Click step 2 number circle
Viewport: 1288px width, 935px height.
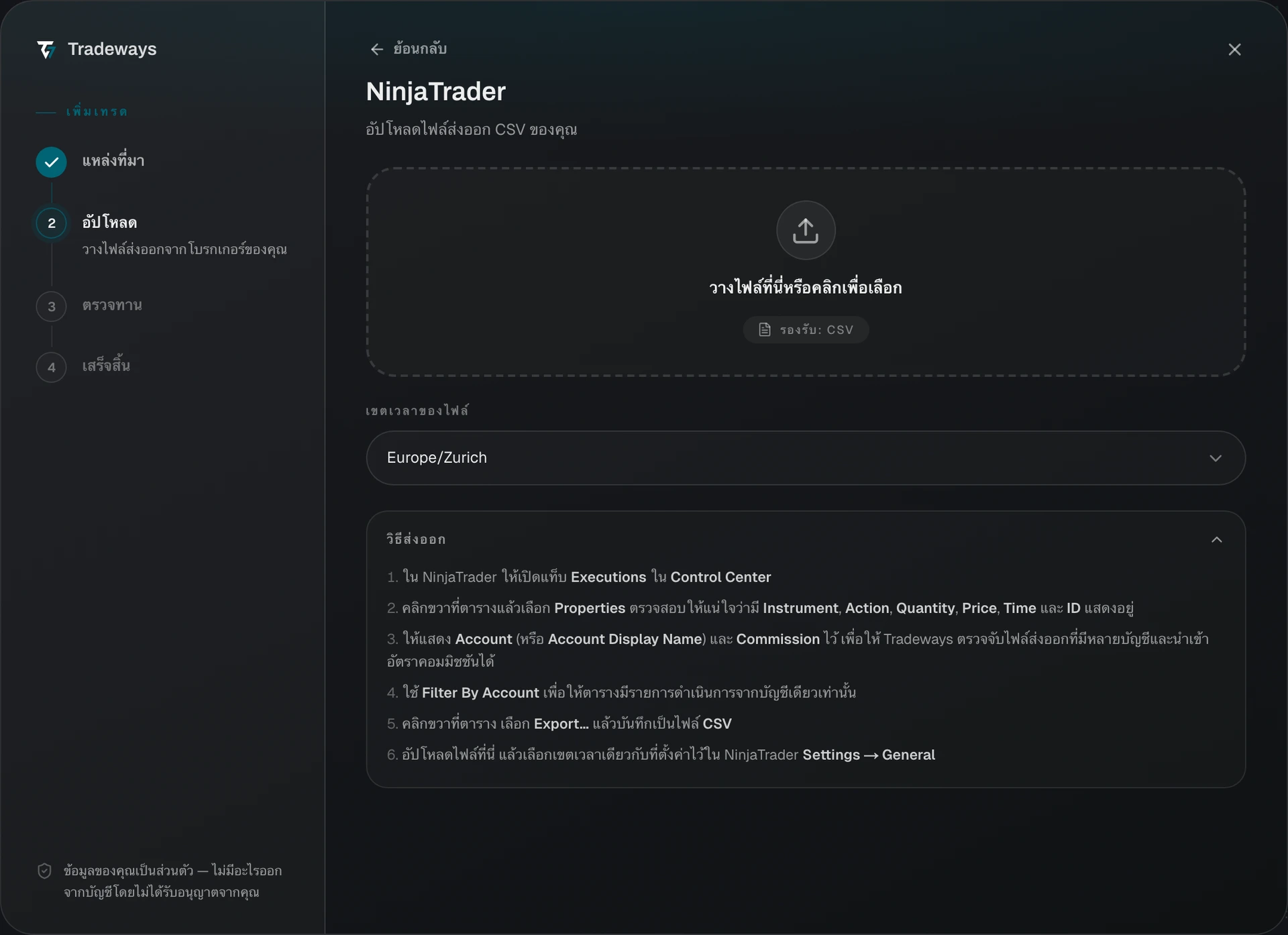(x=51, y=223)
